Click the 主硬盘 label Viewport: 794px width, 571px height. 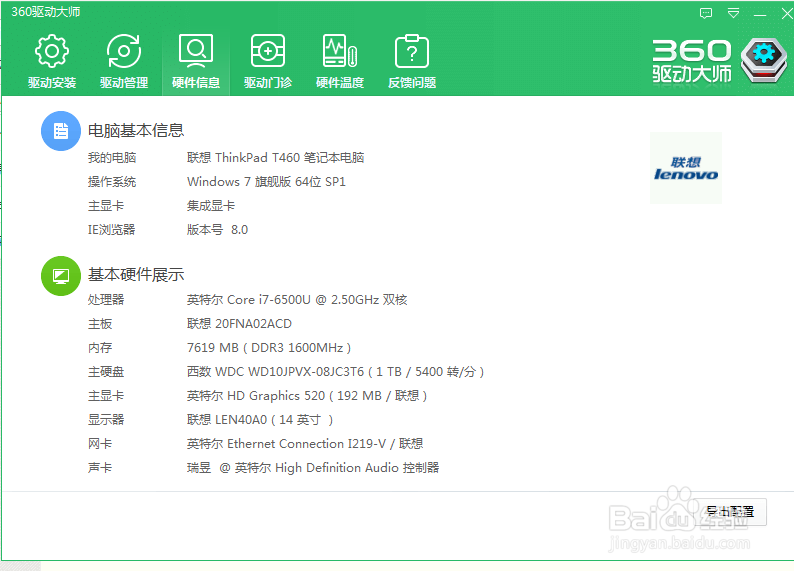[106, 372]
